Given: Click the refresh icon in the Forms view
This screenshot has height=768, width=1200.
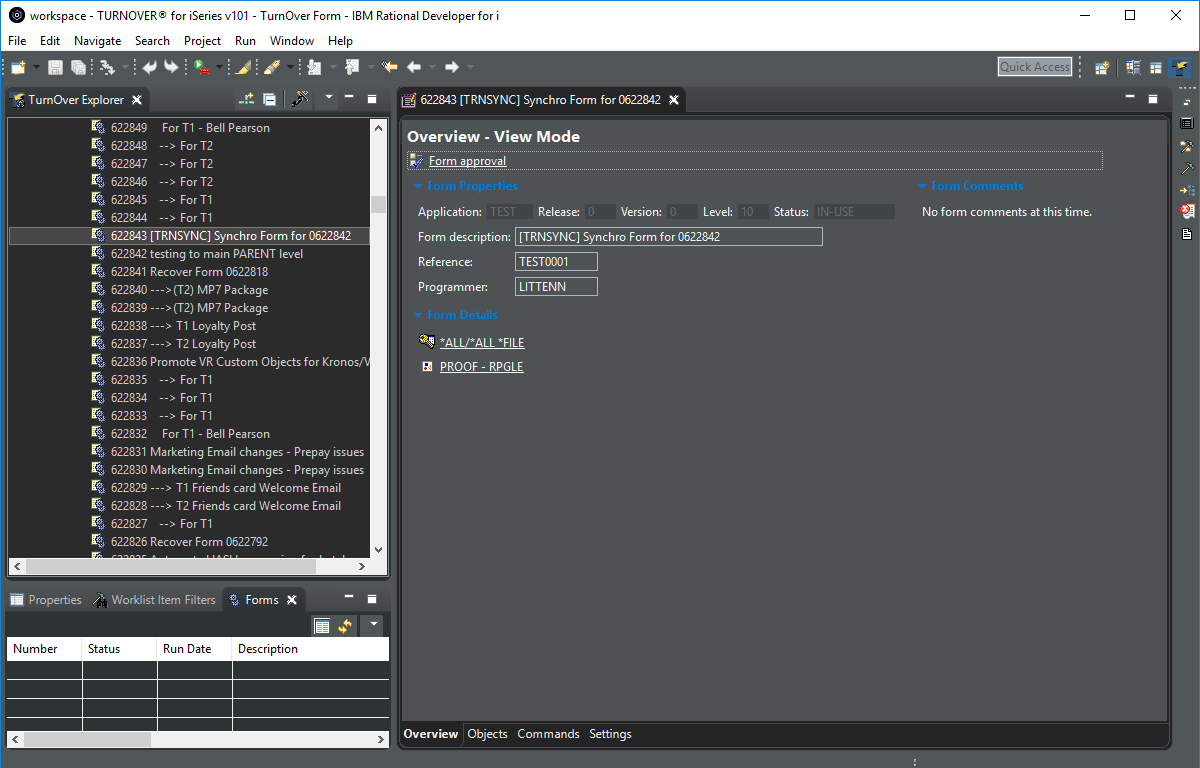Looking at the screenshot, I should tap(345, 626).
